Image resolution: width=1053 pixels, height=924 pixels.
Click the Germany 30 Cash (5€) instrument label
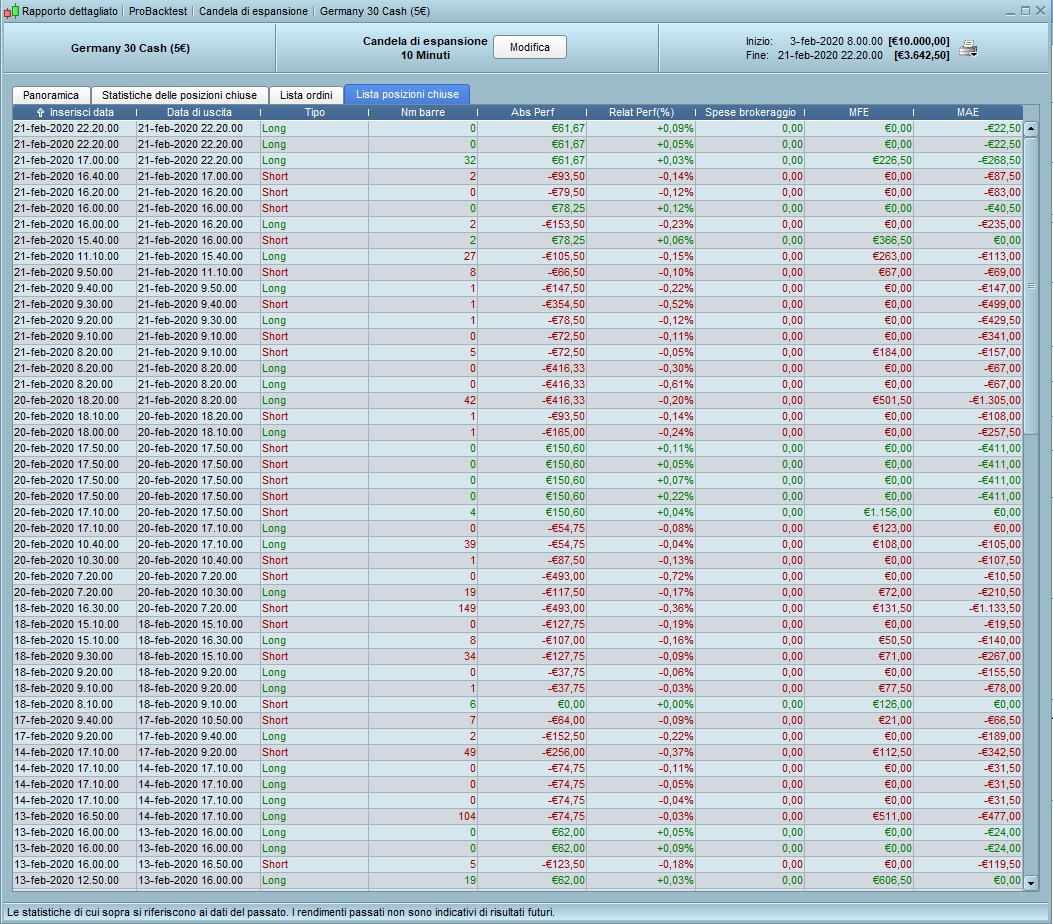pos(130,48)
